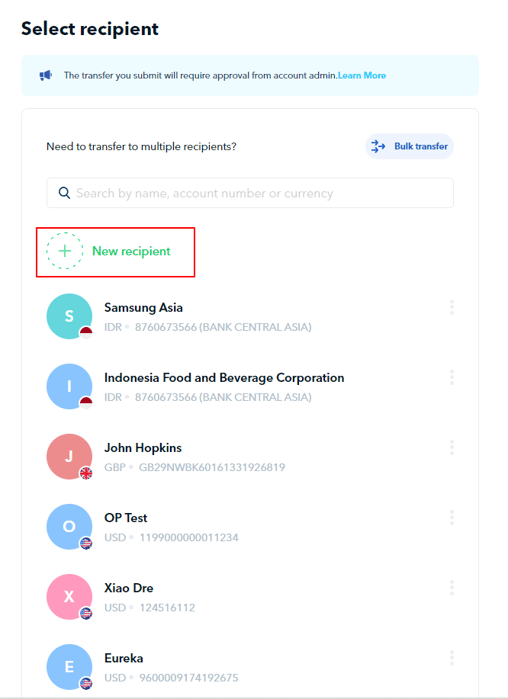Focus the recipient search field
This screenshot has height=699, width=508.
pyautogui.click(x=250, y=193)
